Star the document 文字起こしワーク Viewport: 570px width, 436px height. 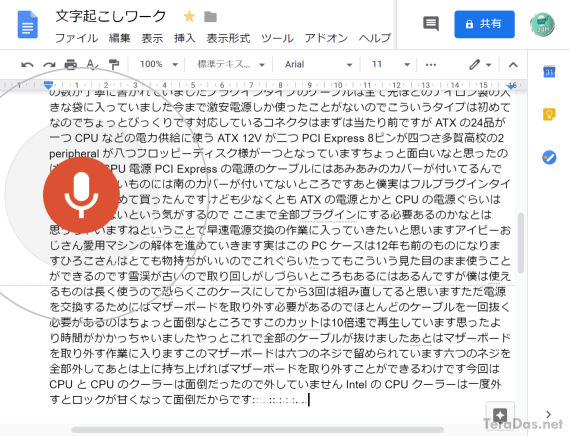pos(189,16)
